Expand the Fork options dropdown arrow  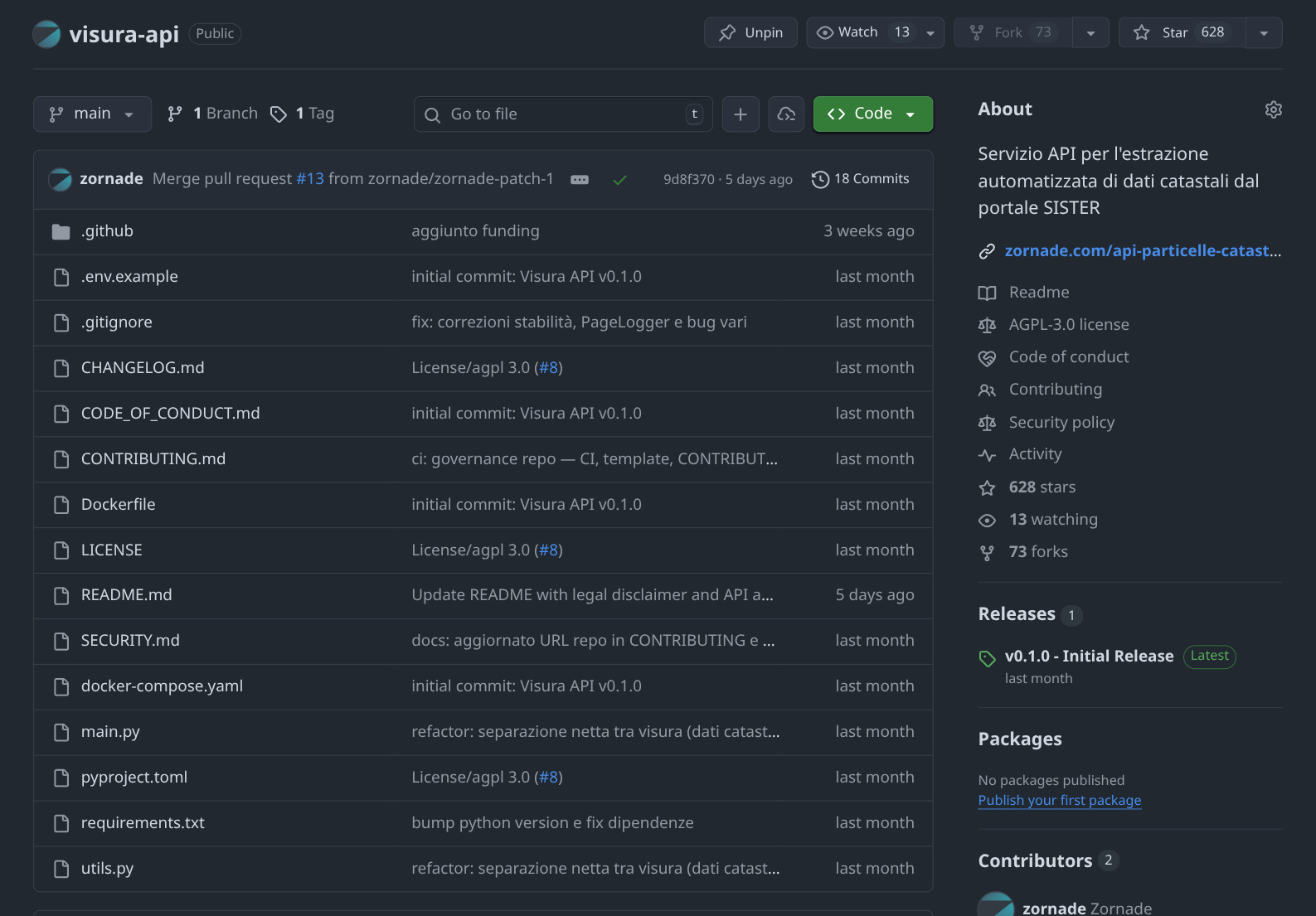tap(1090, 32)
